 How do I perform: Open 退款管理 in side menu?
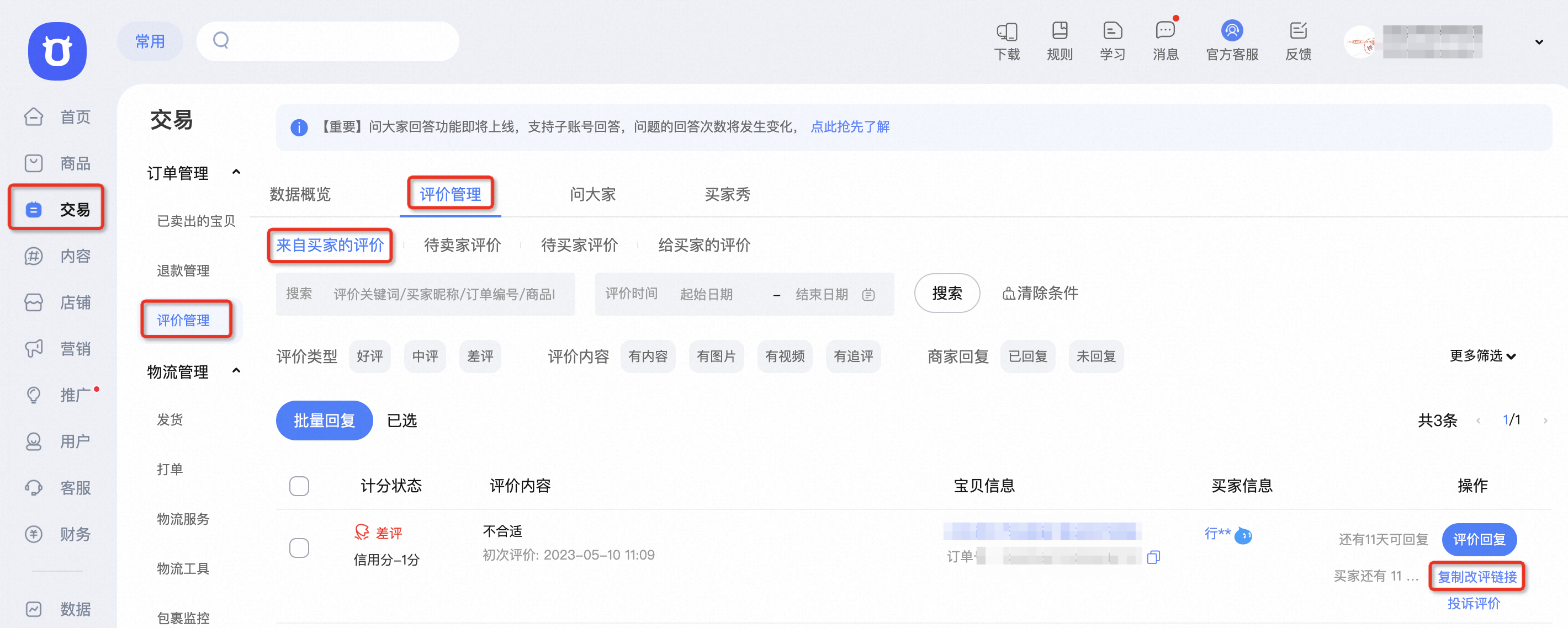(183, 271)
